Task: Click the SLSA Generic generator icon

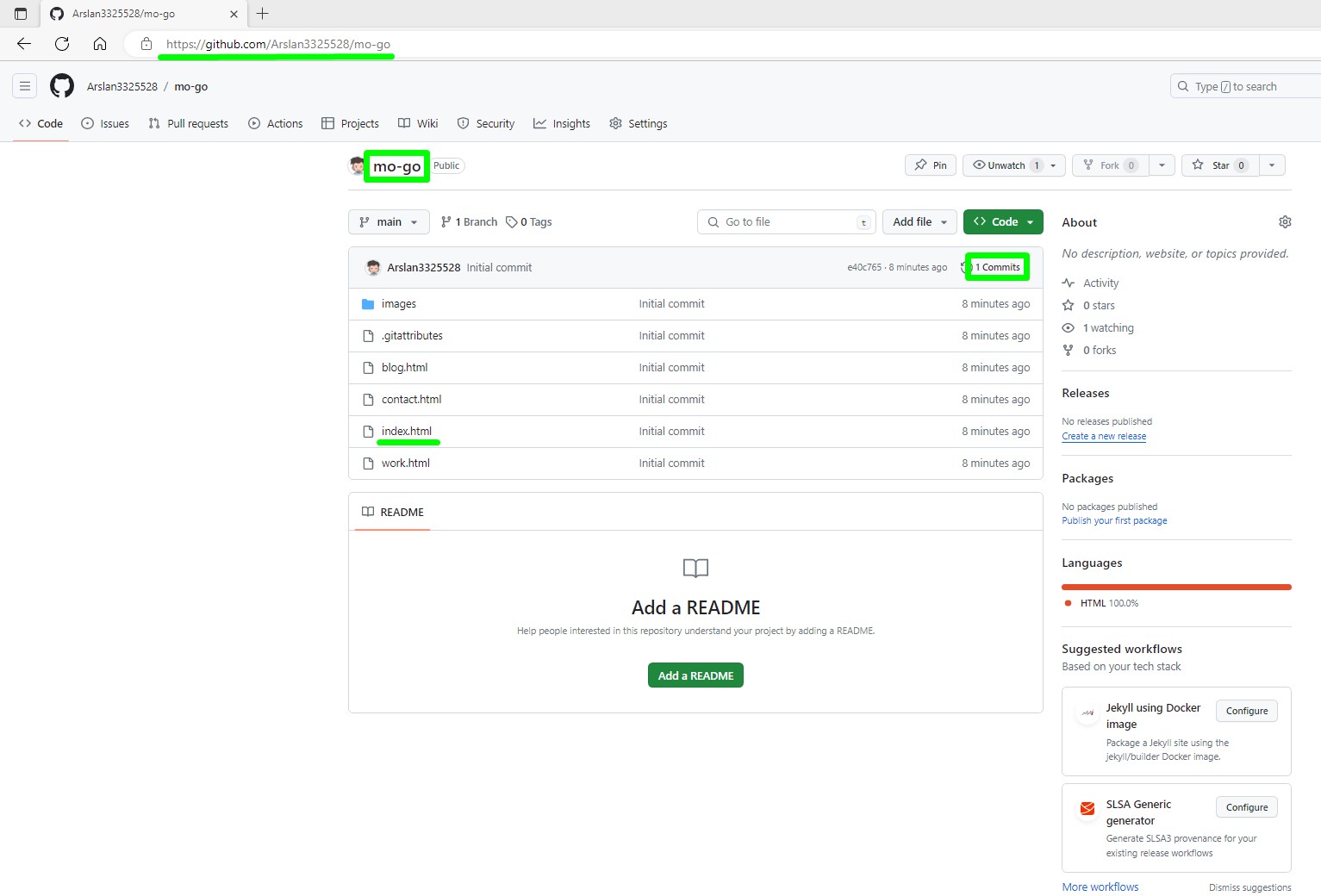Action: (1087, 809)
